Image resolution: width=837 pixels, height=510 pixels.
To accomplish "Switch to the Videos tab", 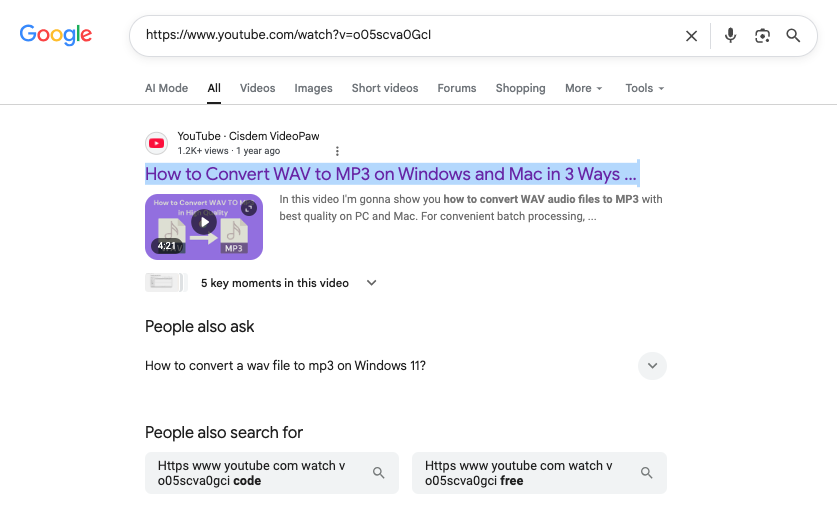I will point(257,88).
